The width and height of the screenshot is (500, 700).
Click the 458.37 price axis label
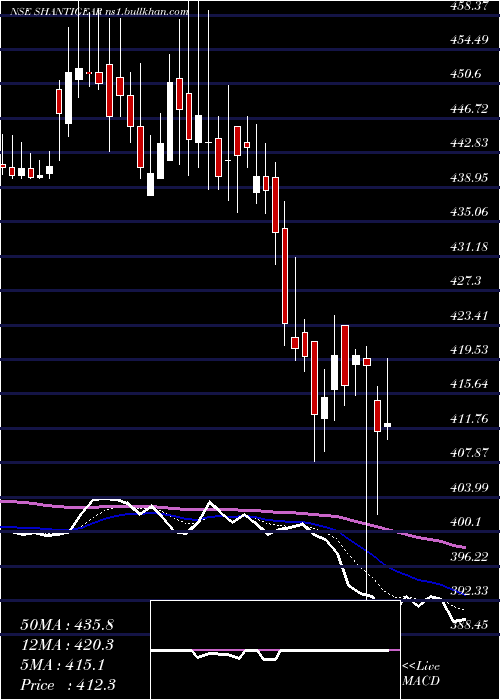click(x=469, y=5)
